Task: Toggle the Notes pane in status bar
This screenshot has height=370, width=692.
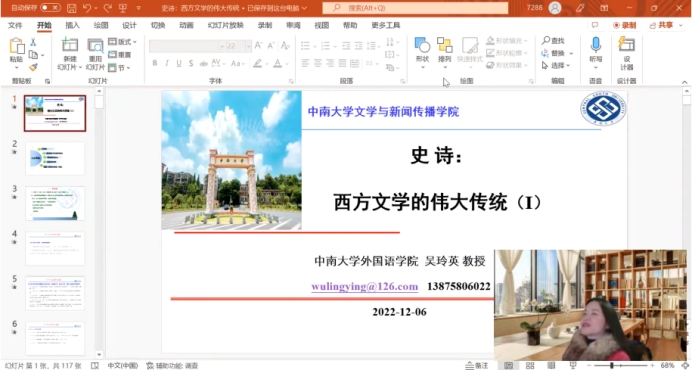Action: click(x=478, y=366)
